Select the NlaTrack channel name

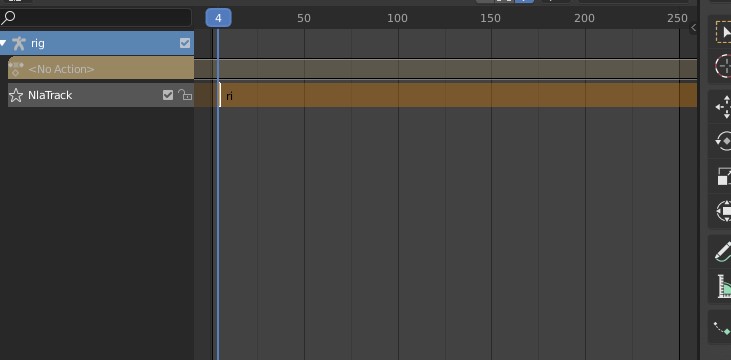click(50, 95)
